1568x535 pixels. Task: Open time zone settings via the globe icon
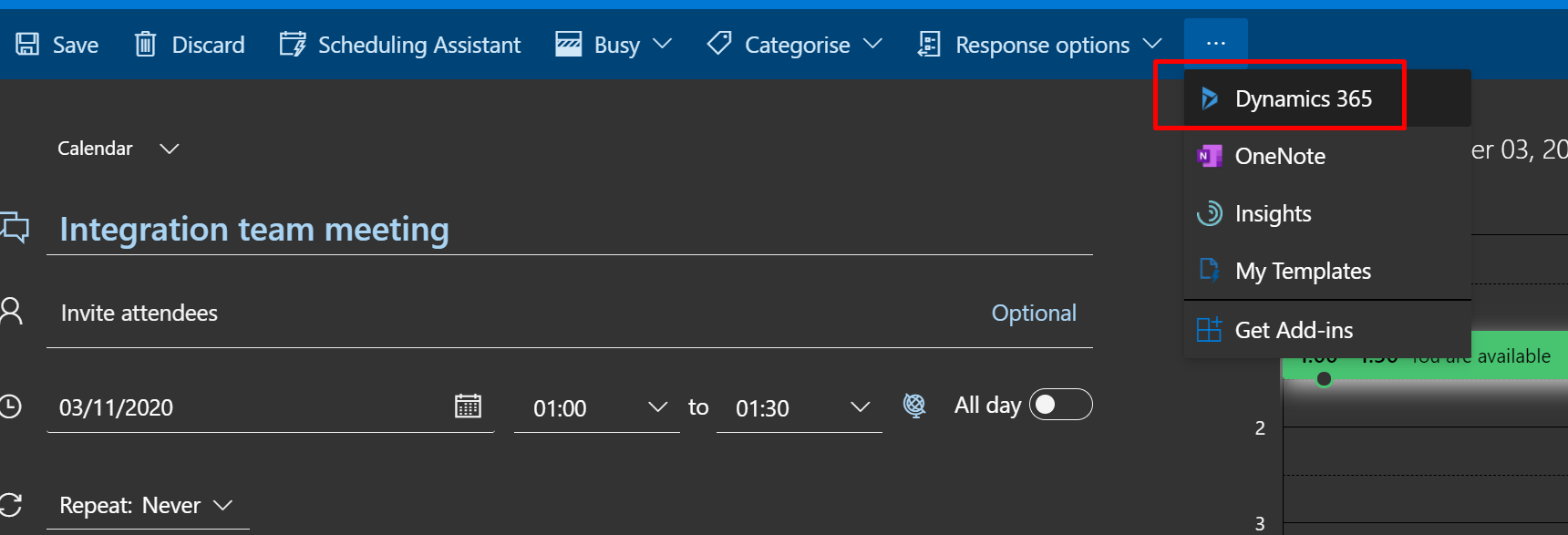(914, 405)
